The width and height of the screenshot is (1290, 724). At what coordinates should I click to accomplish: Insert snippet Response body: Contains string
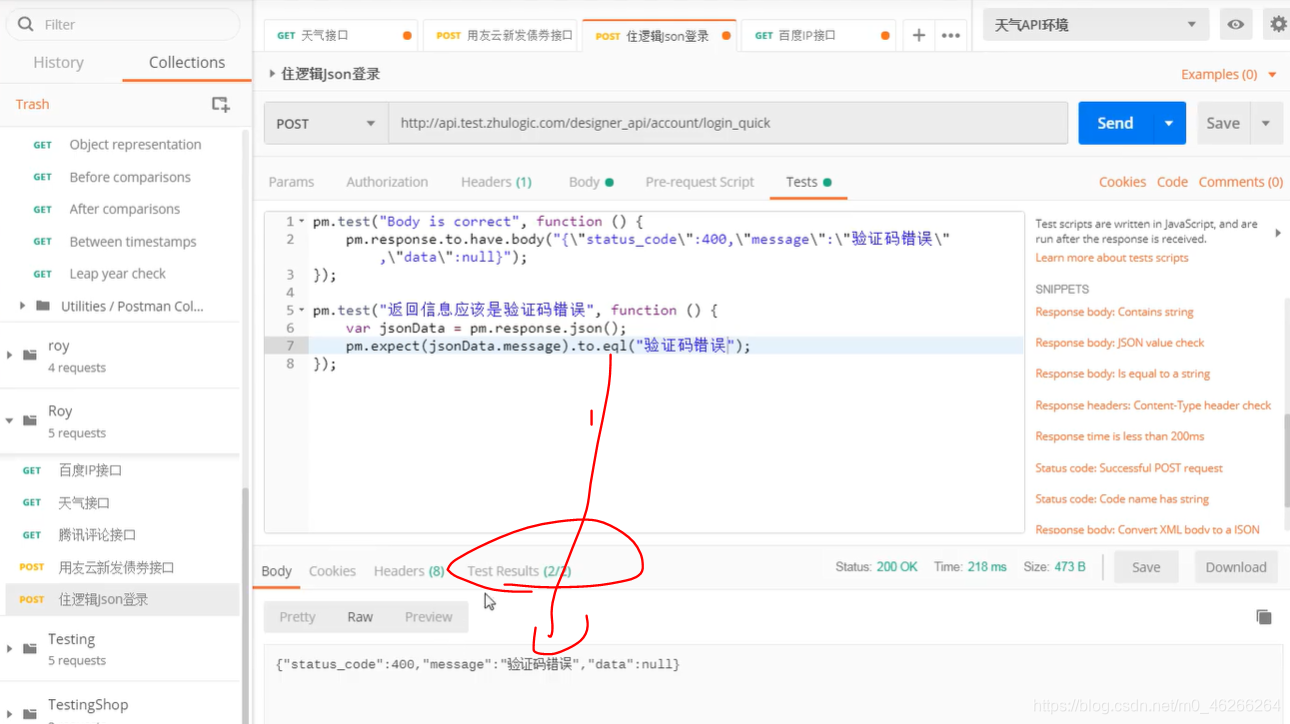(1114, 312)
